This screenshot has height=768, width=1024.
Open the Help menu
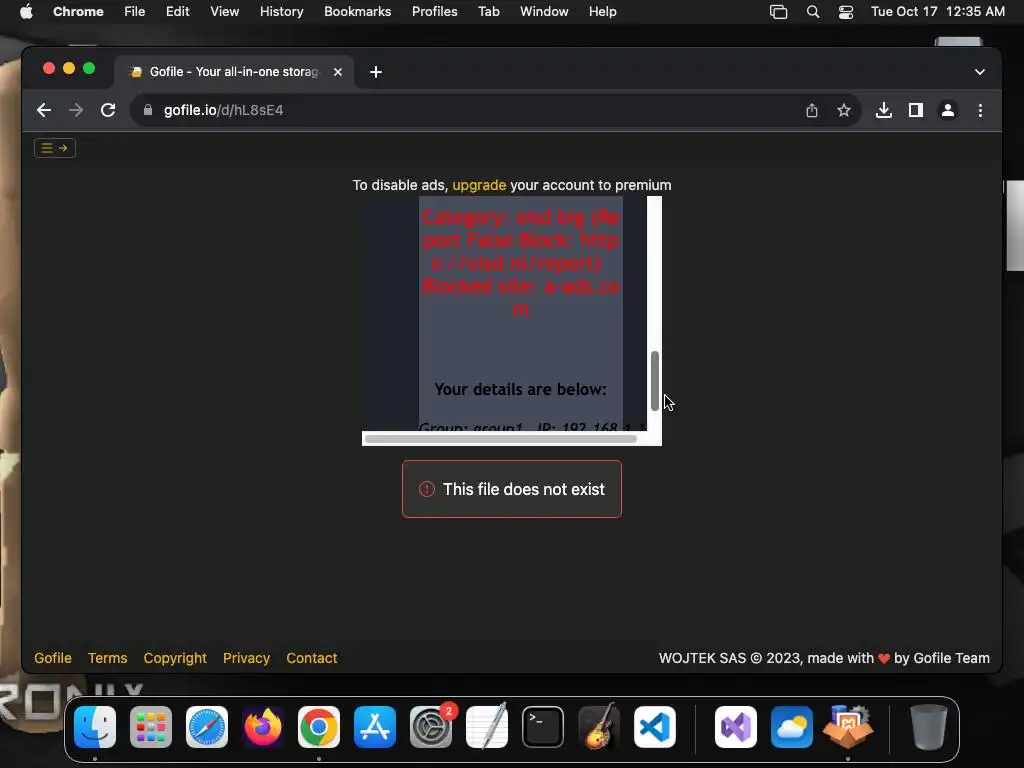pos(602,12)
